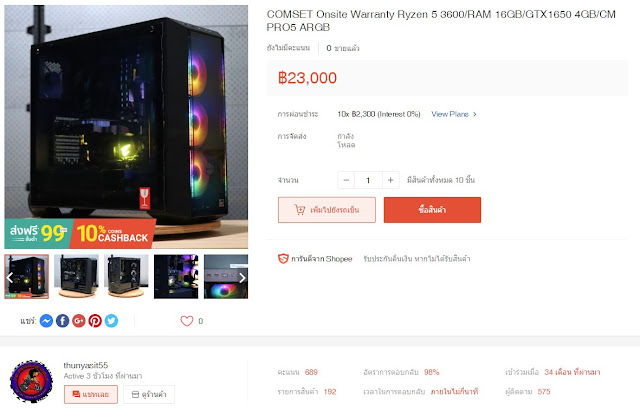Select third product thumbnail image
This screenshot has width=640, height=416.
click(x=126, y=276)
